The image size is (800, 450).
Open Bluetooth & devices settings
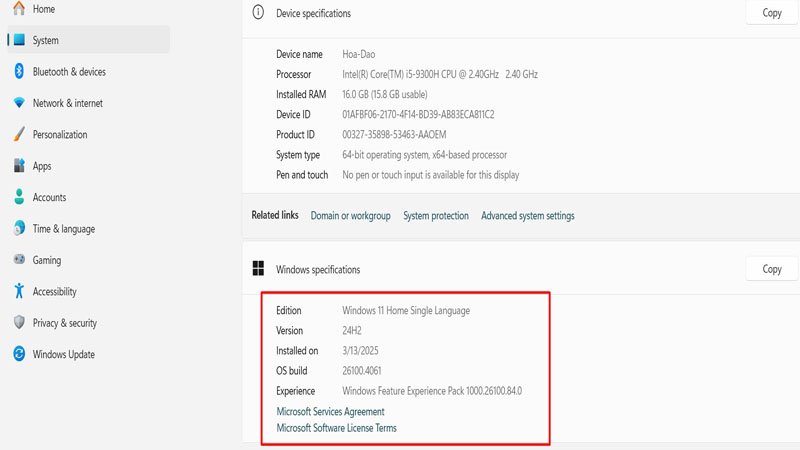pos(88,71)
